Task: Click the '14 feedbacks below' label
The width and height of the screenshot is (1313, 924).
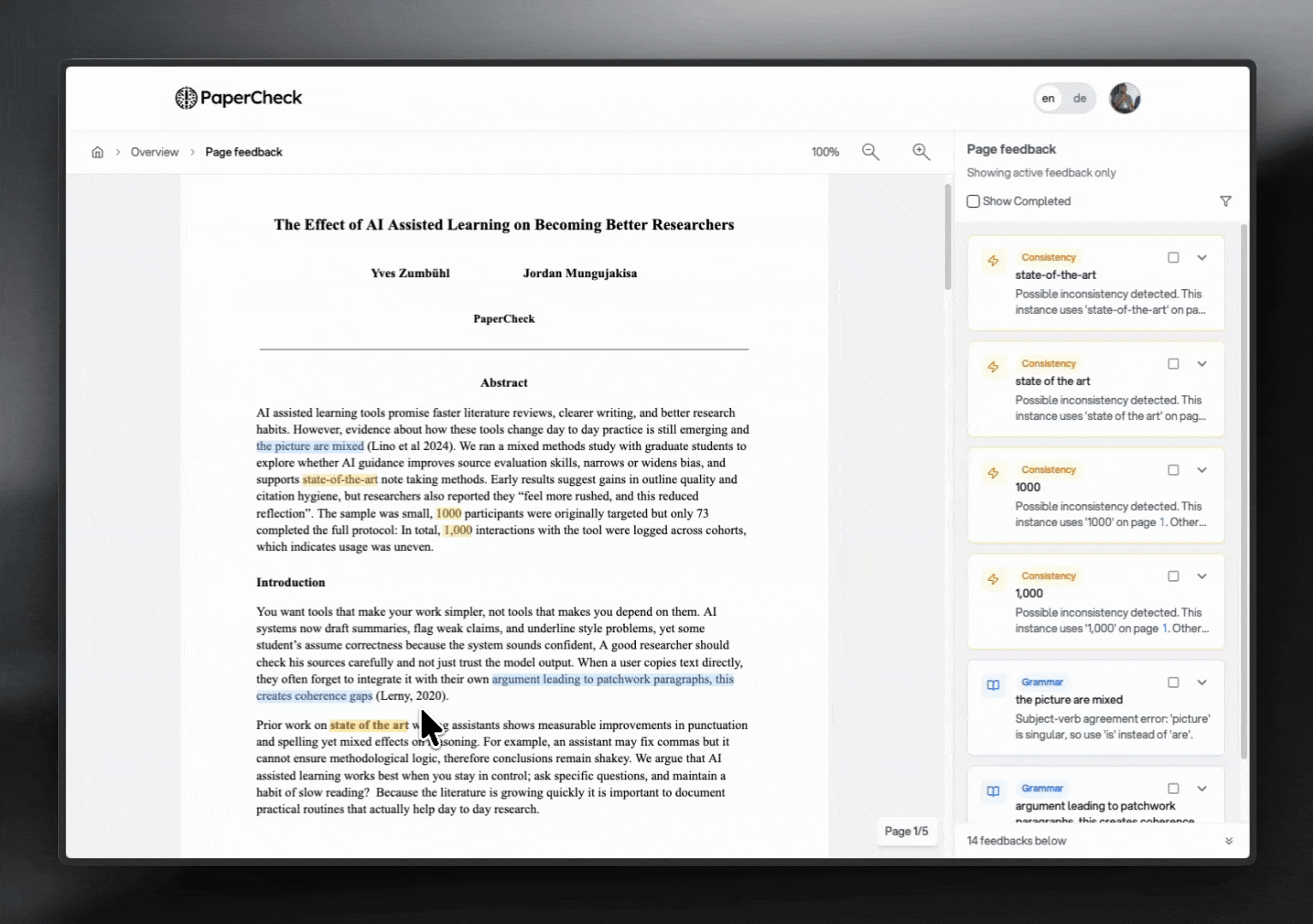Action: [x=1017, y=841]
